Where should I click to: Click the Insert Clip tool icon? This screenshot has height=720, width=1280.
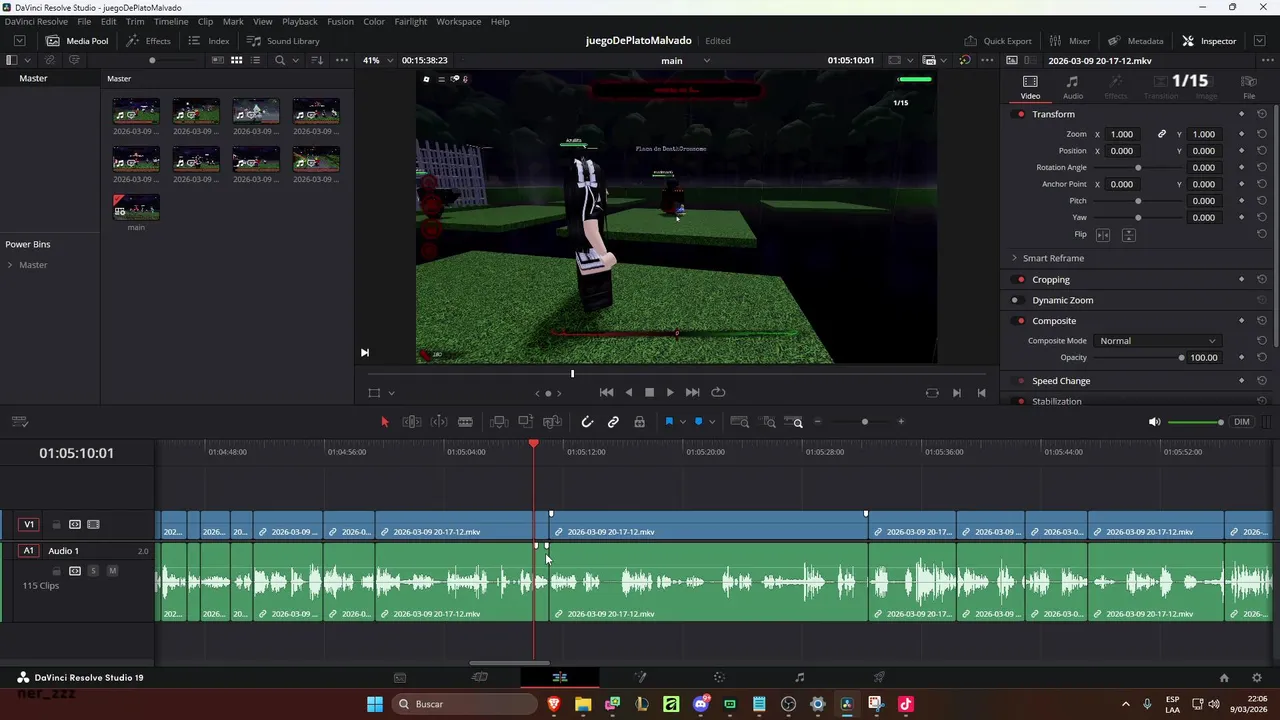499,422
